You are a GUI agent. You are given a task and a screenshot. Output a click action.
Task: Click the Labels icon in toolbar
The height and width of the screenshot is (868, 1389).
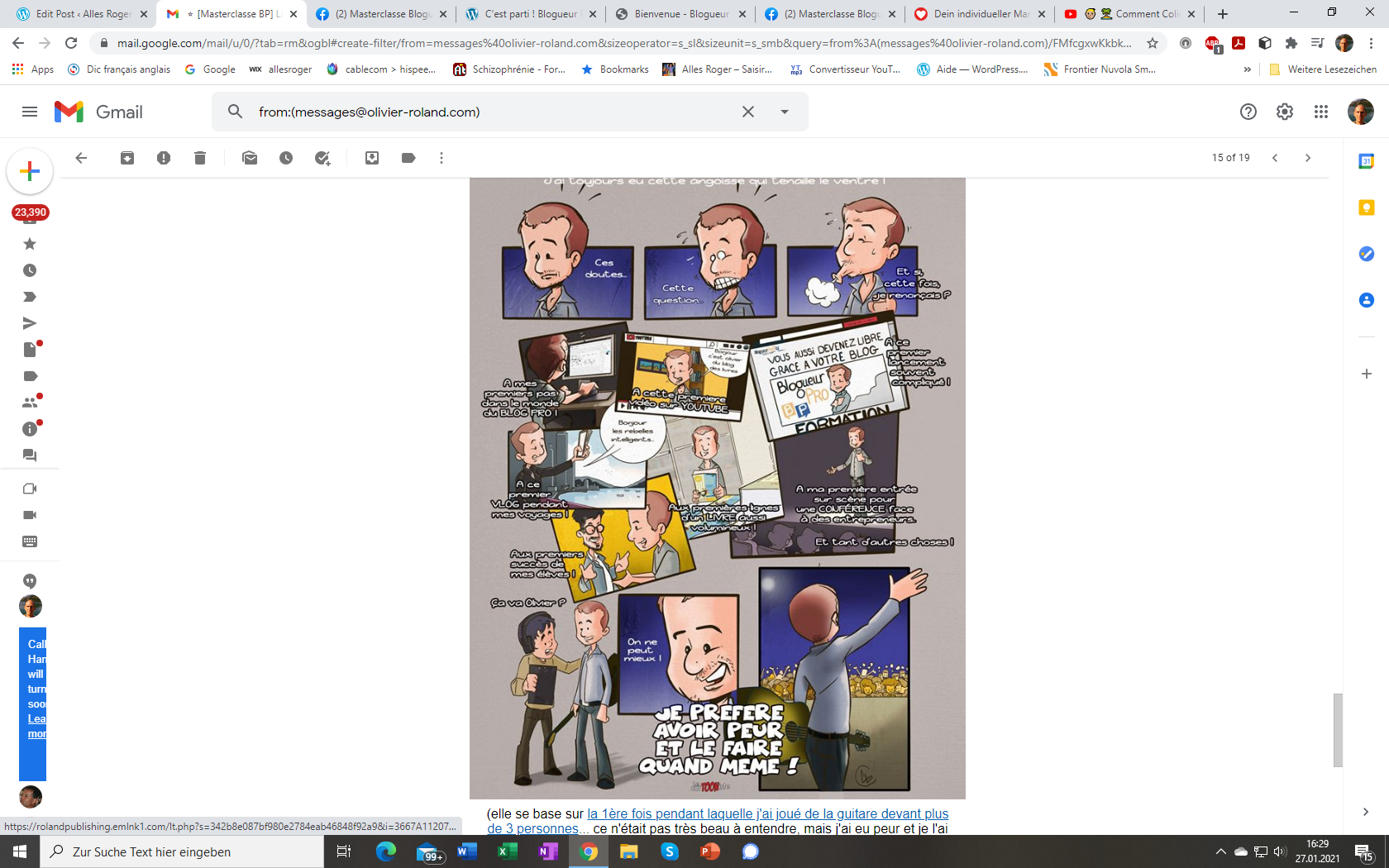tap(408, 158)
